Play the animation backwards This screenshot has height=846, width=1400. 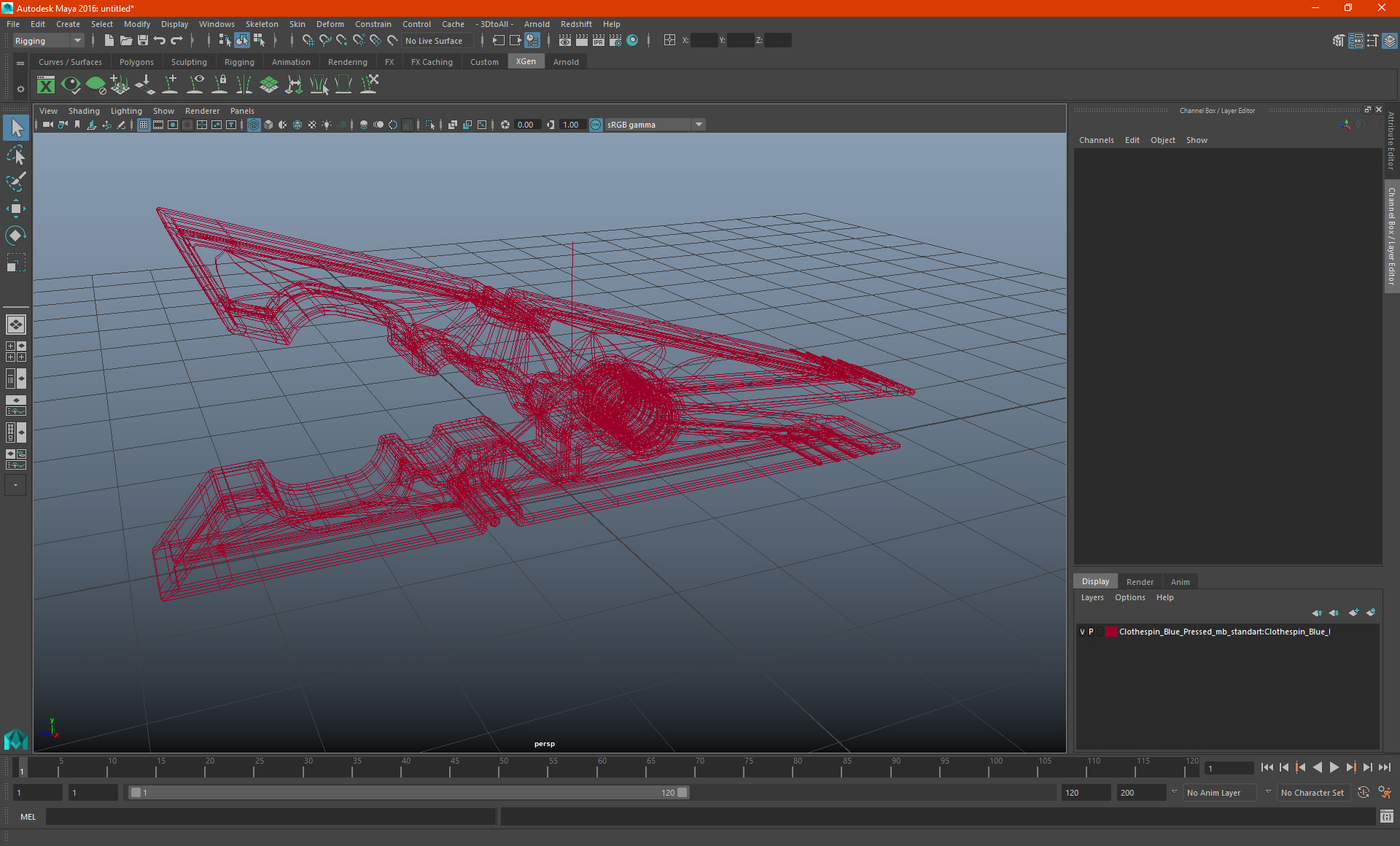point(1317,767)
